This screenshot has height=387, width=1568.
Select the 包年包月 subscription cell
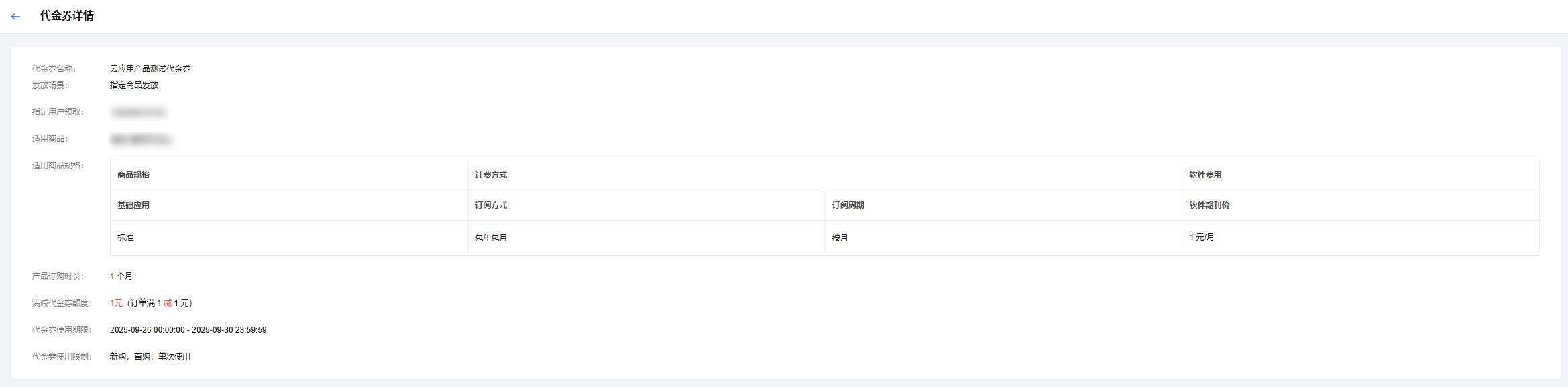tap(491, 238)
